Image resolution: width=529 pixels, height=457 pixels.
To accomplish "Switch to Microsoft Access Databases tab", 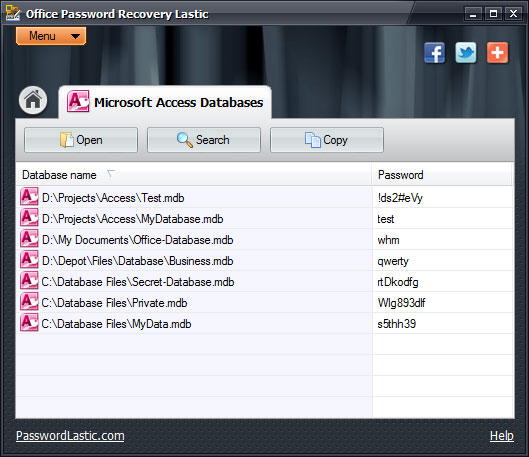I will coord(165,102).
